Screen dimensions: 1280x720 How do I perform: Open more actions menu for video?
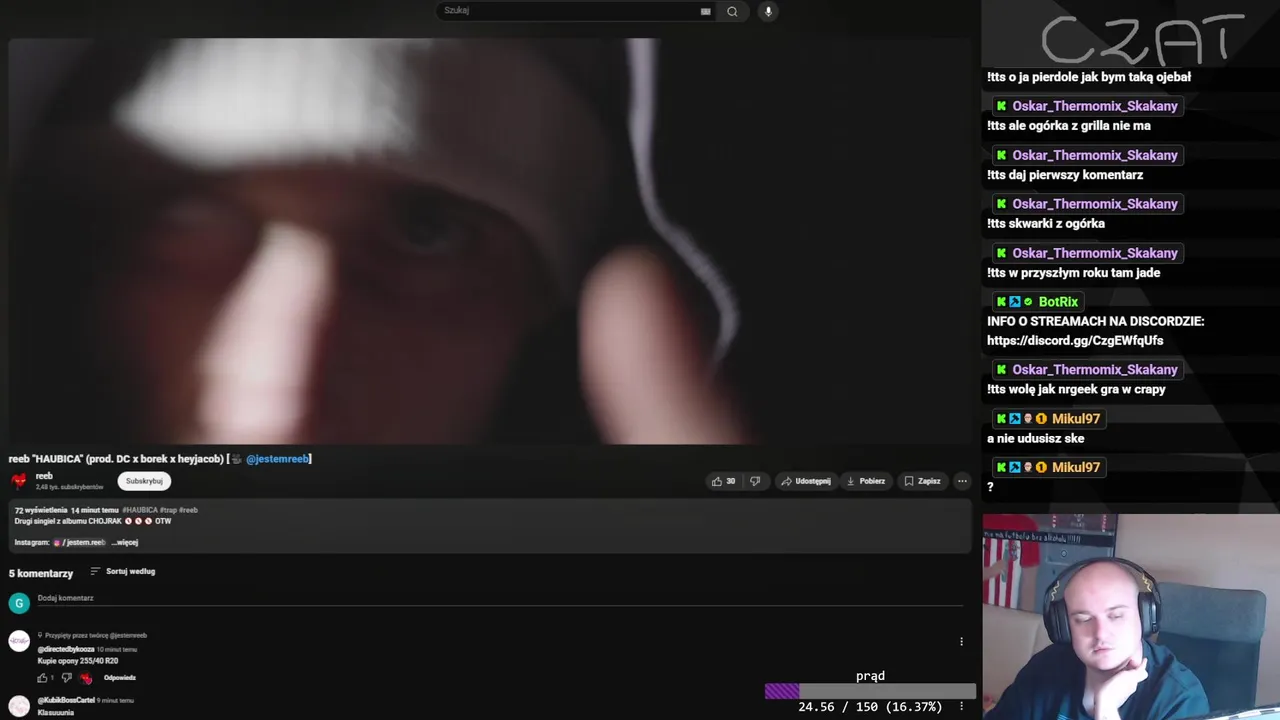(962, 481)
